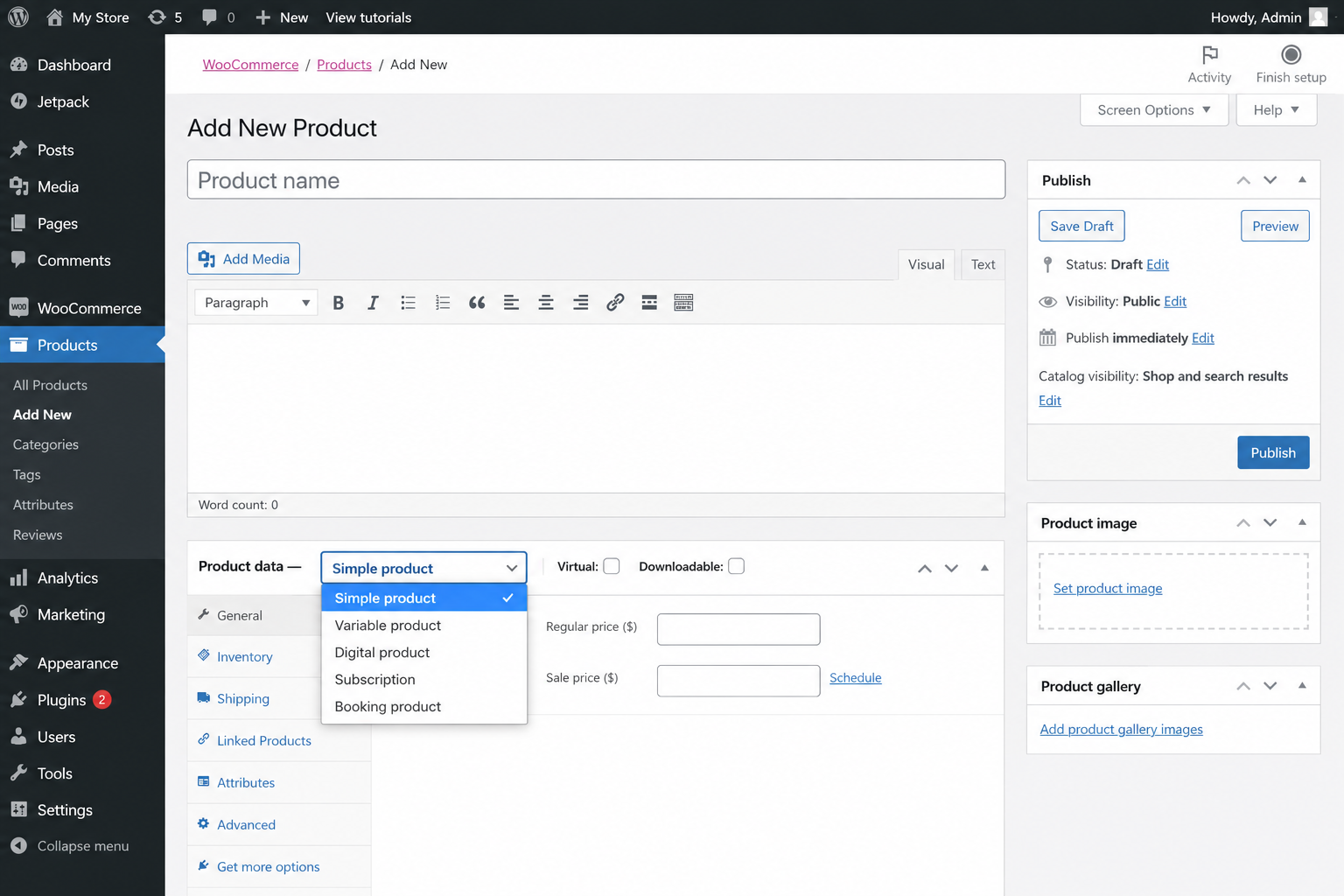Select Subscription option

click(424, 680)
